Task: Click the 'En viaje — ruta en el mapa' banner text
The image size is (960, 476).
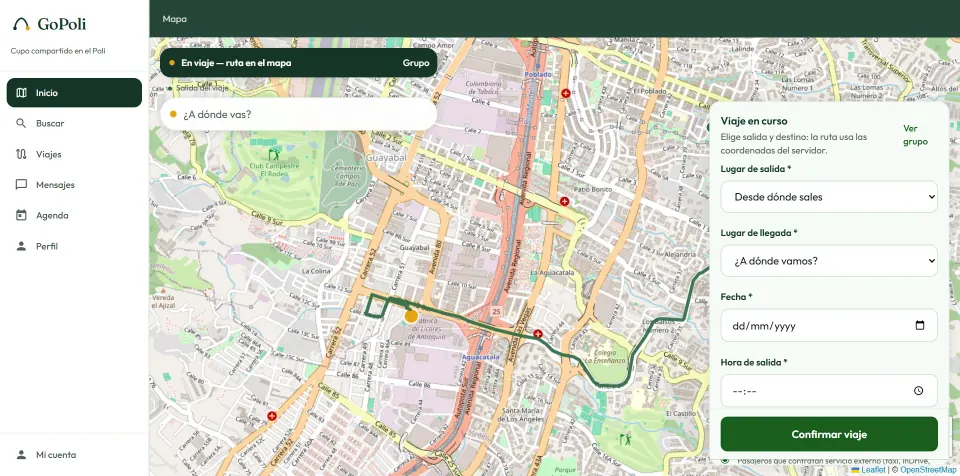Action: point(236,62)
